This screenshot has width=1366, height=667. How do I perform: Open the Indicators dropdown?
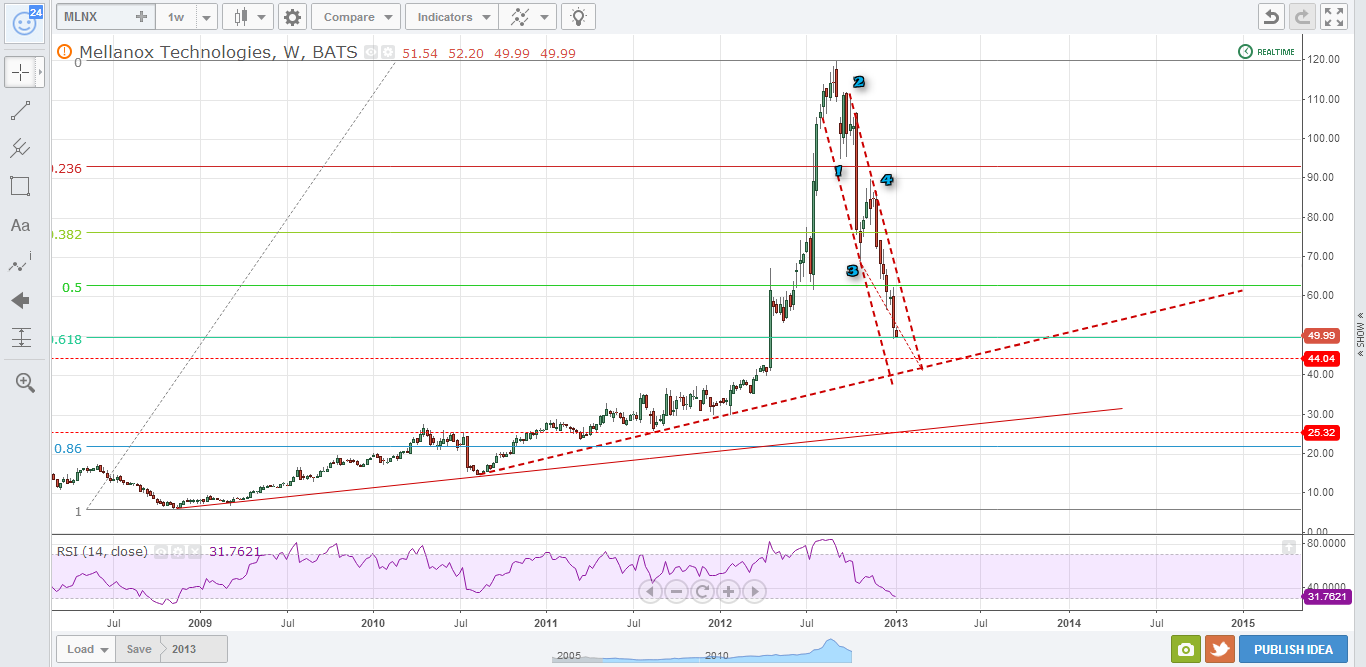451,17
